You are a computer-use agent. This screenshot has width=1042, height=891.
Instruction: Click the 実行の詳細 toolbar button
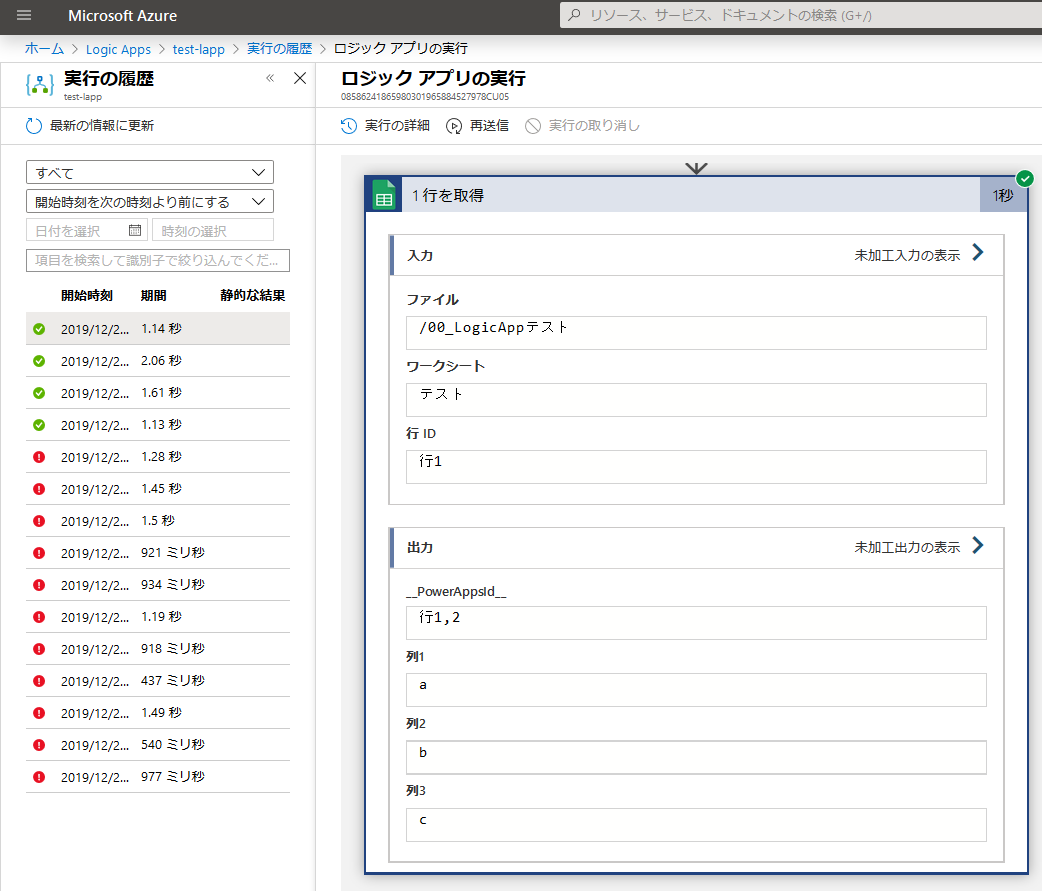[x=385, y=126]
